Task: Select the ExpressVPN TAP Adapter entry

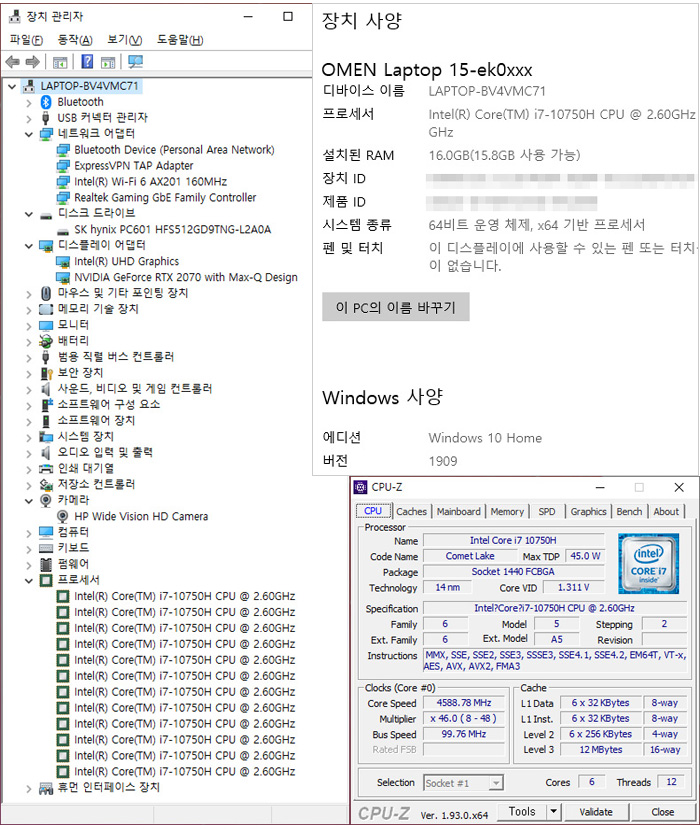Action: 133,165
